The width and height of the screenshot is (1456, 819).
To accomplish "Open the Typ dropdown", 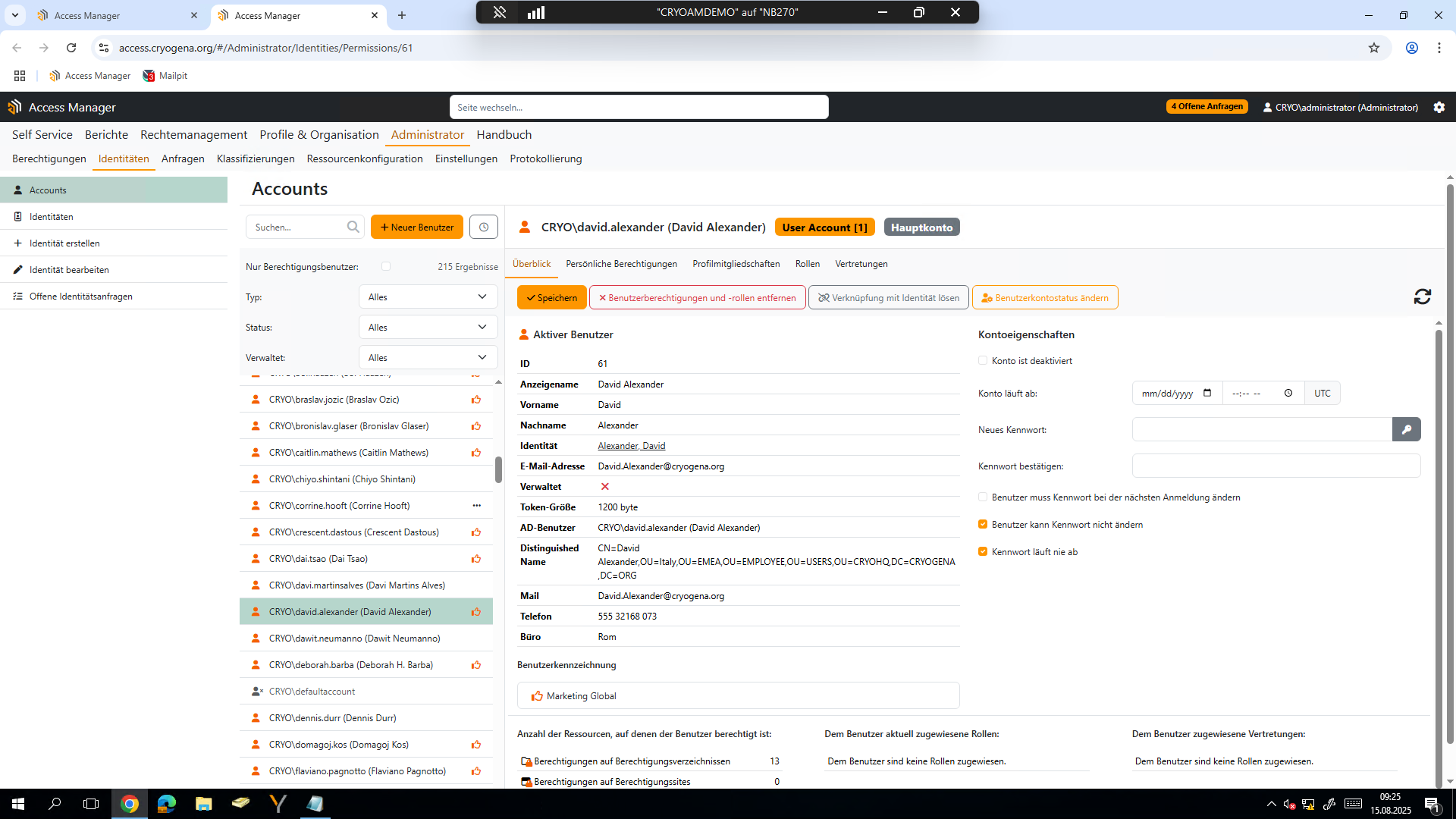I will 428,297.
